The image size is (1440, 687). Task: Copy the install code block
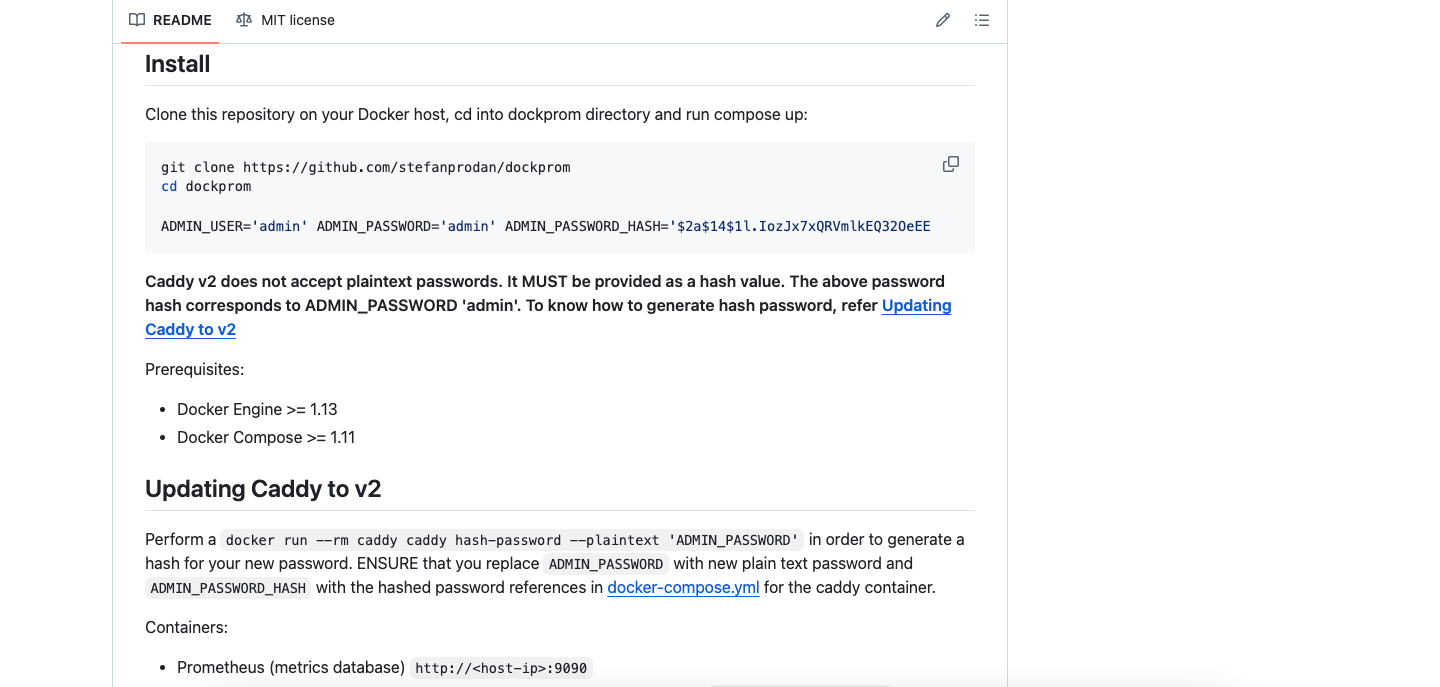click(951, 164)
